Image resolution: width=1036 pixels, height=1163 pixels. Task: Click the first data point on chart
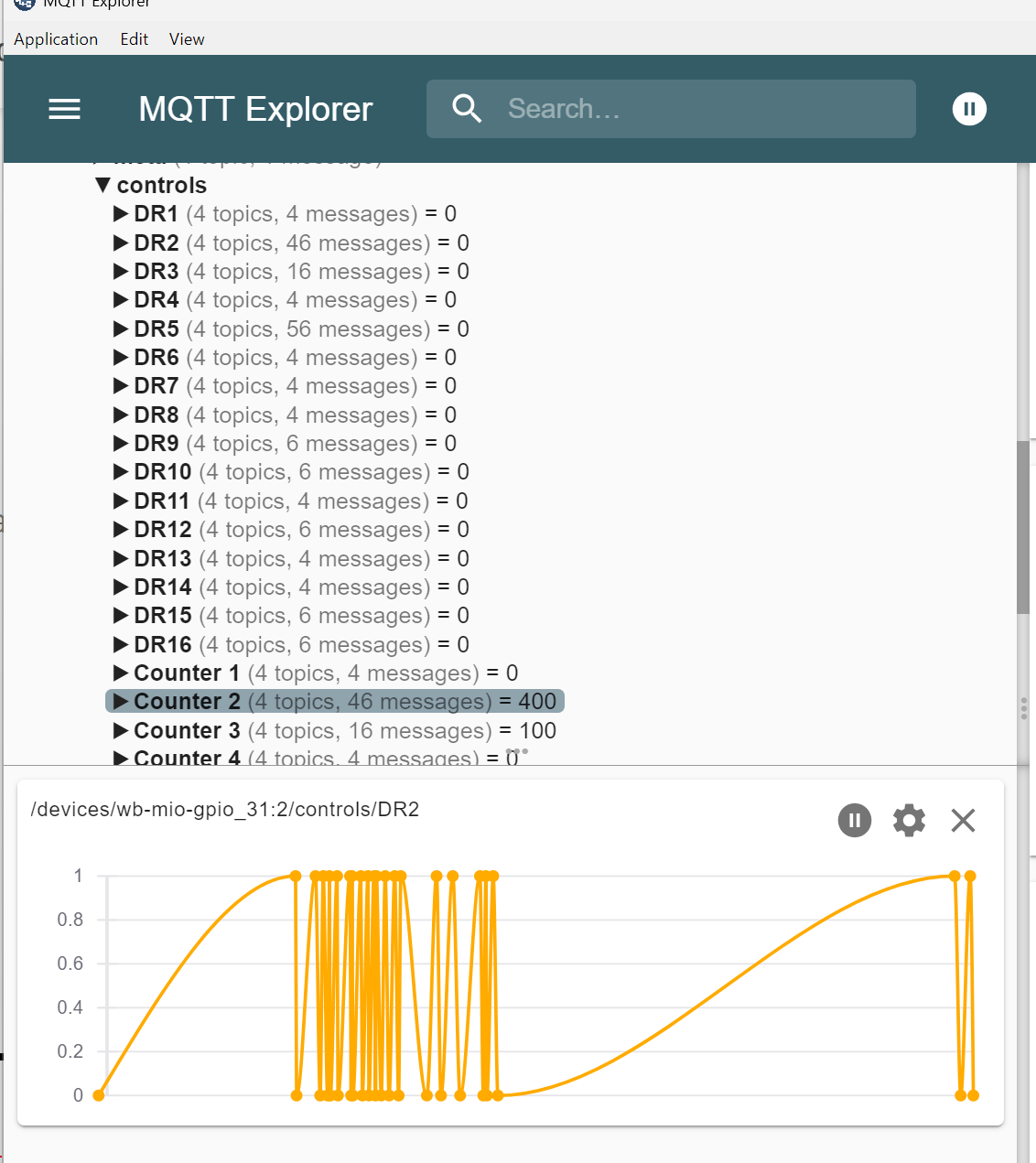click(x=99, y=1095)
